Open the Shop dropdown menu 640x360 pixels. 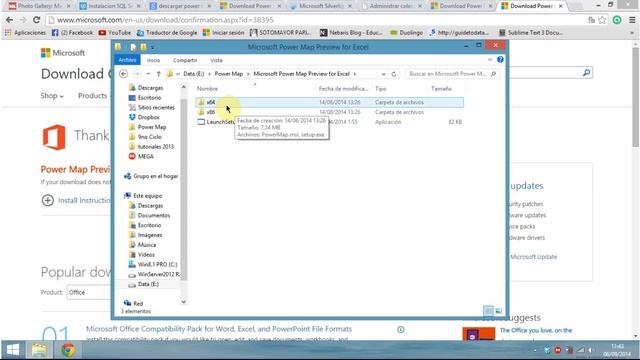[52, 96]
